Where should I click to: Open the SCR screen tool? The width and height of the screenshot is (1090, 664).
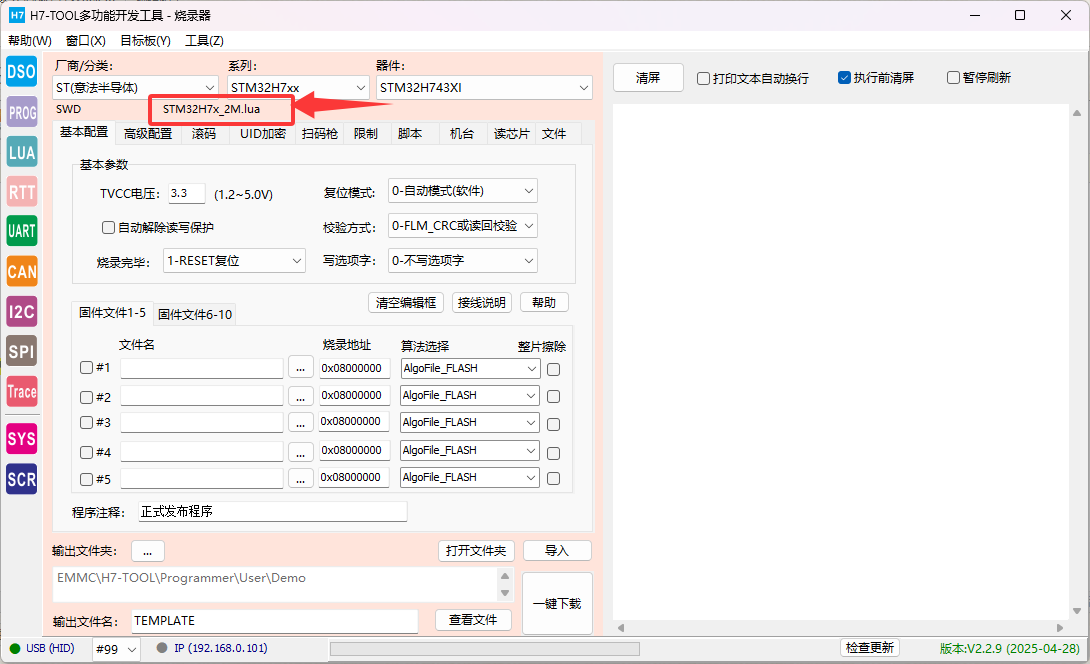click(x=22, y=479)
